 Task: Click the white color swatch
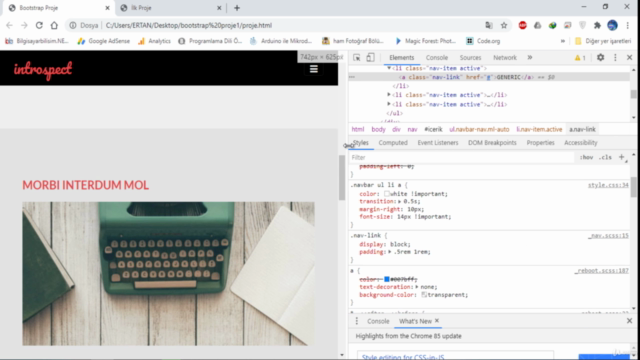tap(387, 194)
